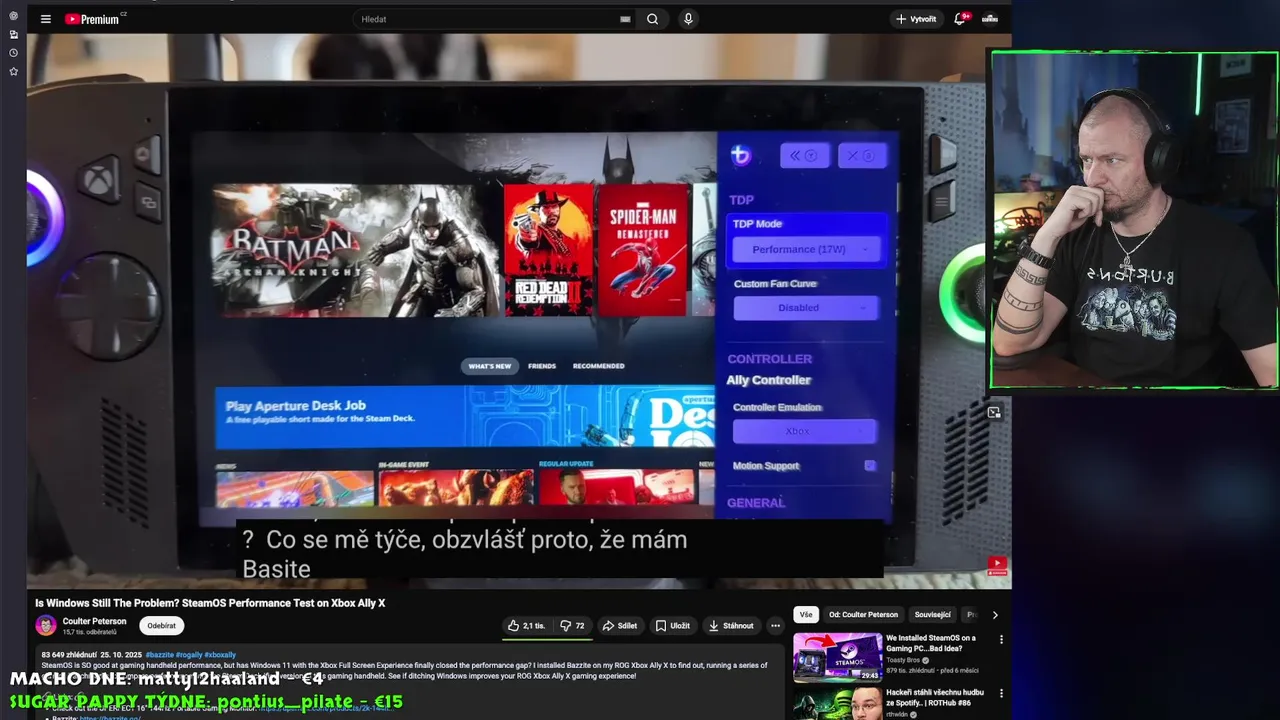Screen dimensions: 1280x720
Task: Click the #rogally hashtag
Action: (189, 655)
